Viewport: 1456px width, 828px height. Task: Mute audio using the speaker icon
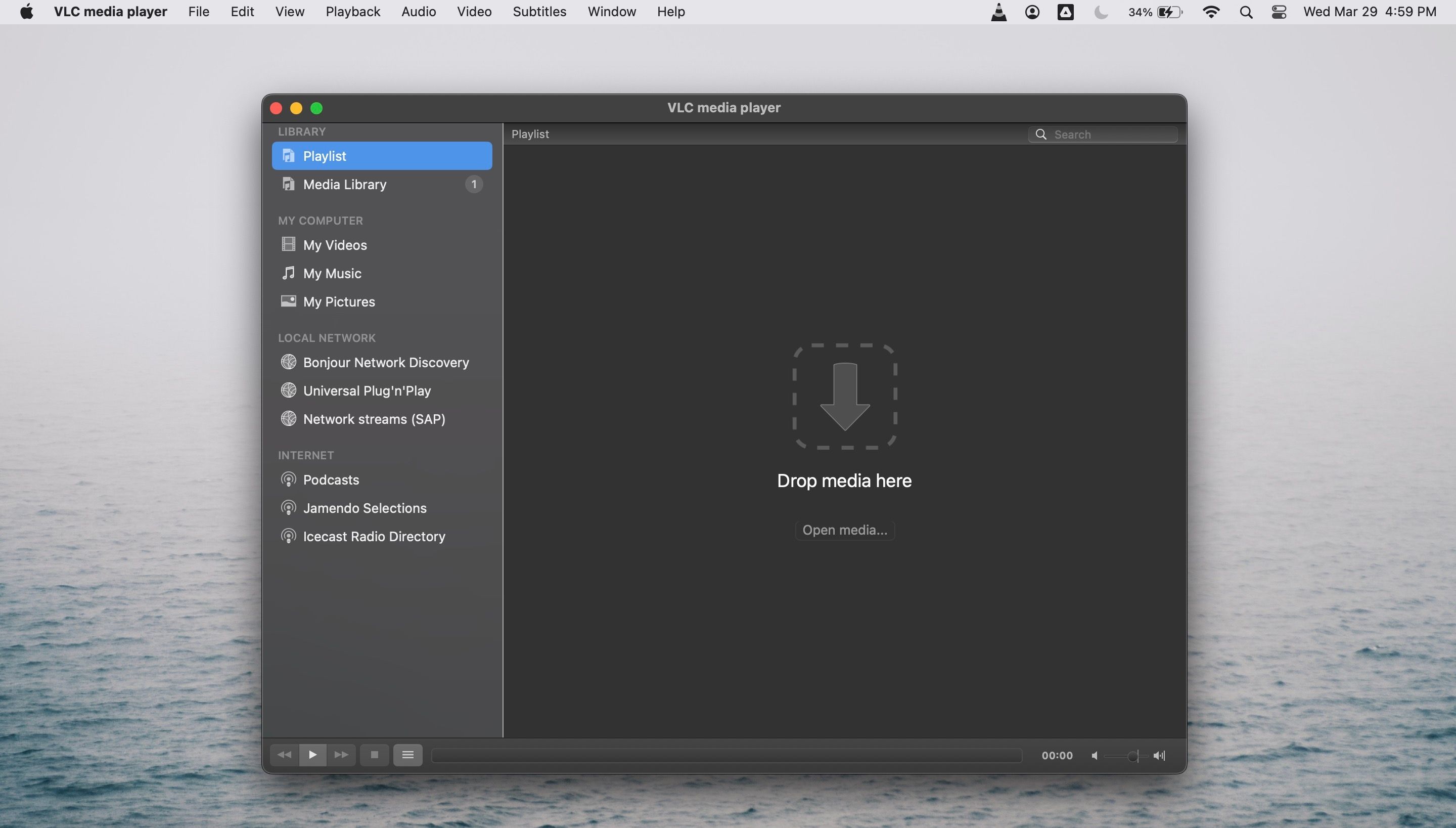[x=1094, y=755]
